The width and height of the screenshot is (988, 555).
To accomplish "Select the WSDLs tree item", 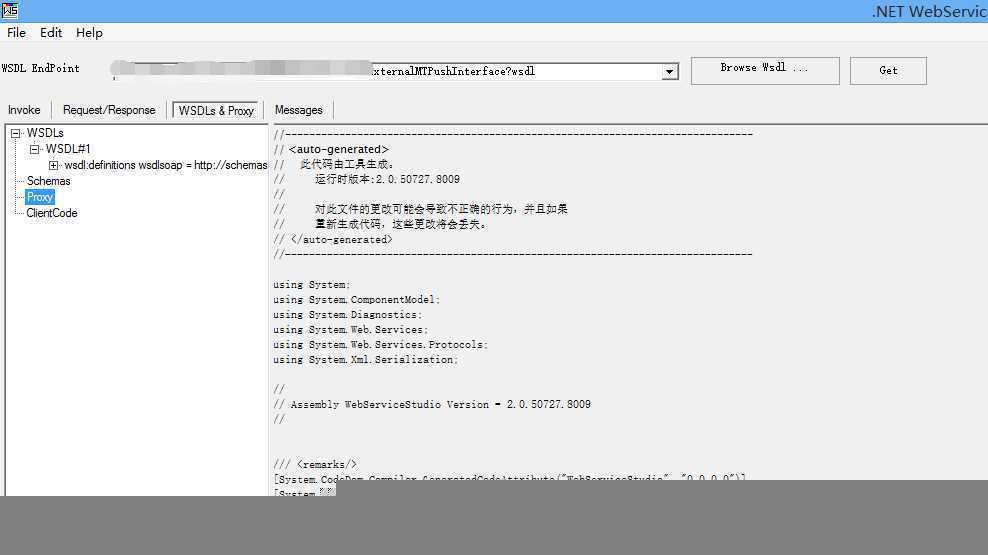I will [x=45, y=133].
